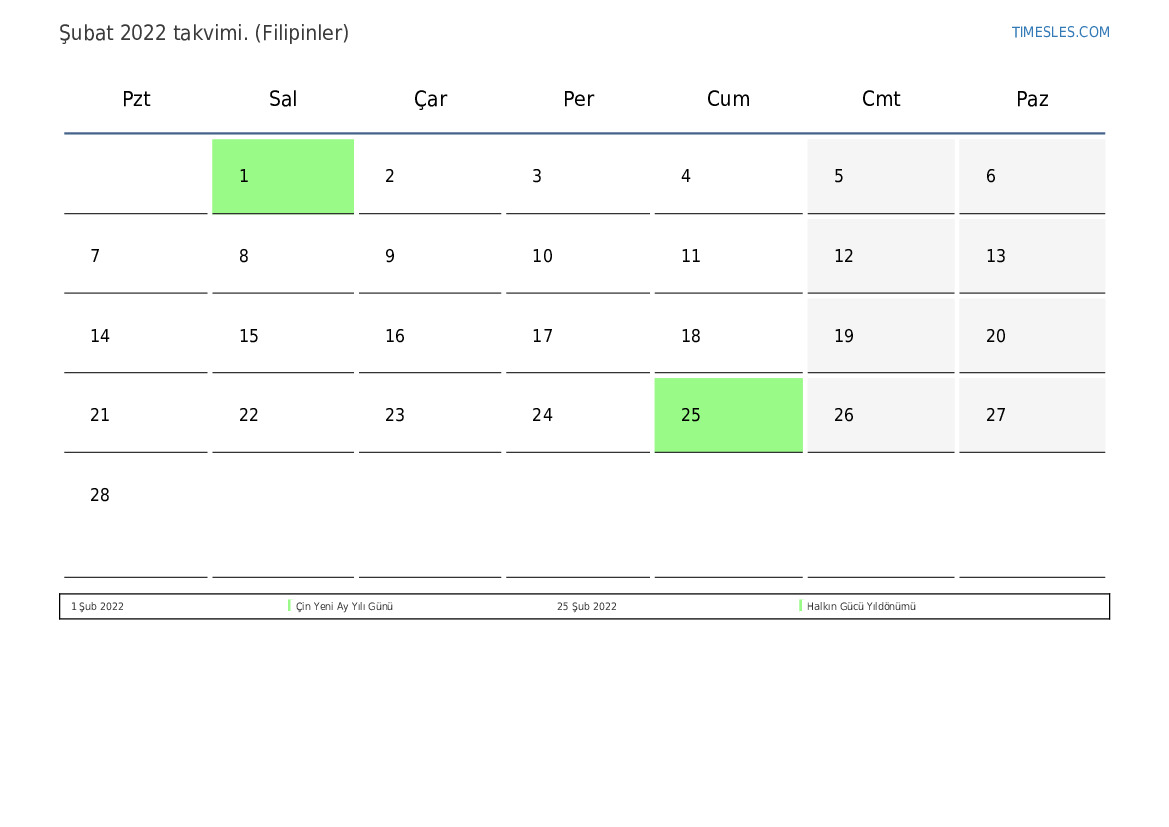Select February 1 highlighted holiday cell
This screenshot has height=827, width=1169.
283,176
